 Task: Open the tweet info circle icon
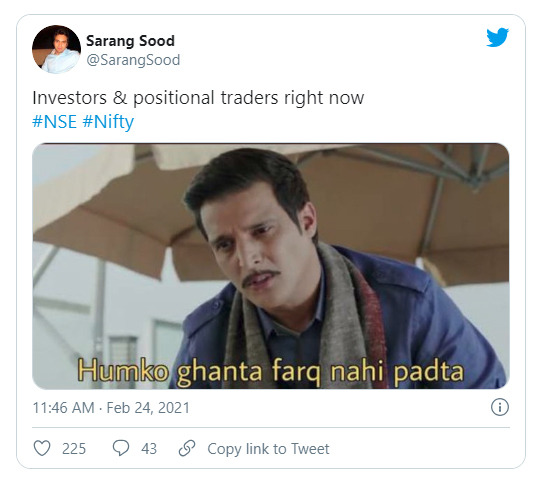(x=500, y=407)
